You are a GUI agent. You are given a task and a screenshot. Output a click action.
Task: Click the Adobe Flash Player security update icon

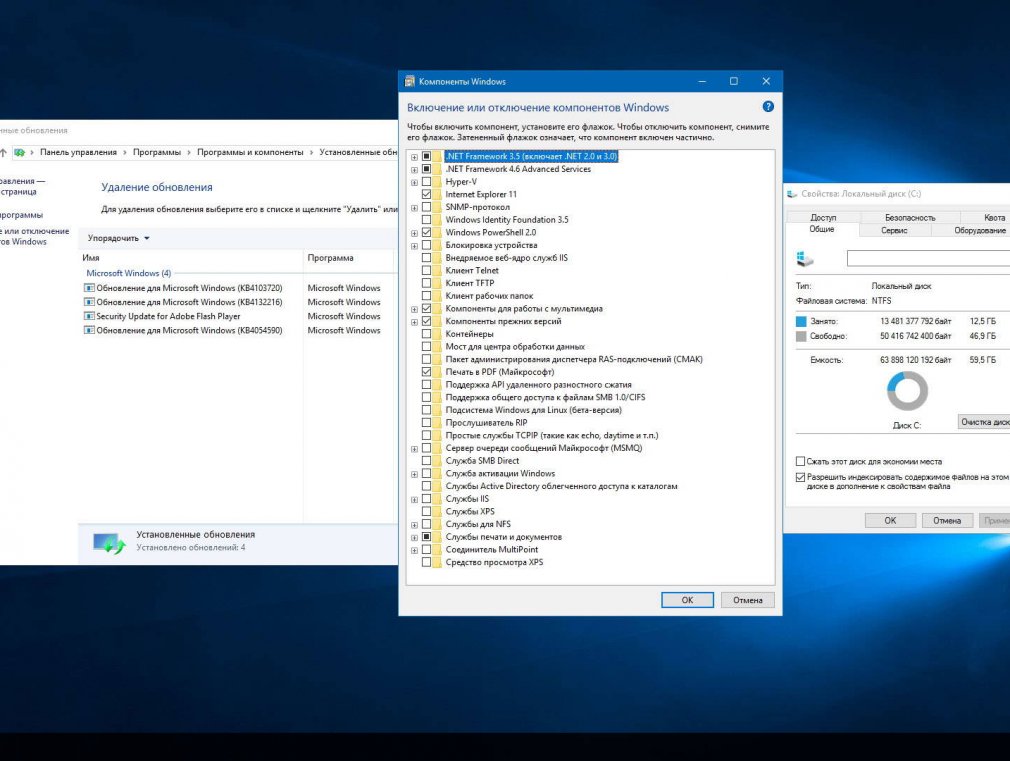90,316
